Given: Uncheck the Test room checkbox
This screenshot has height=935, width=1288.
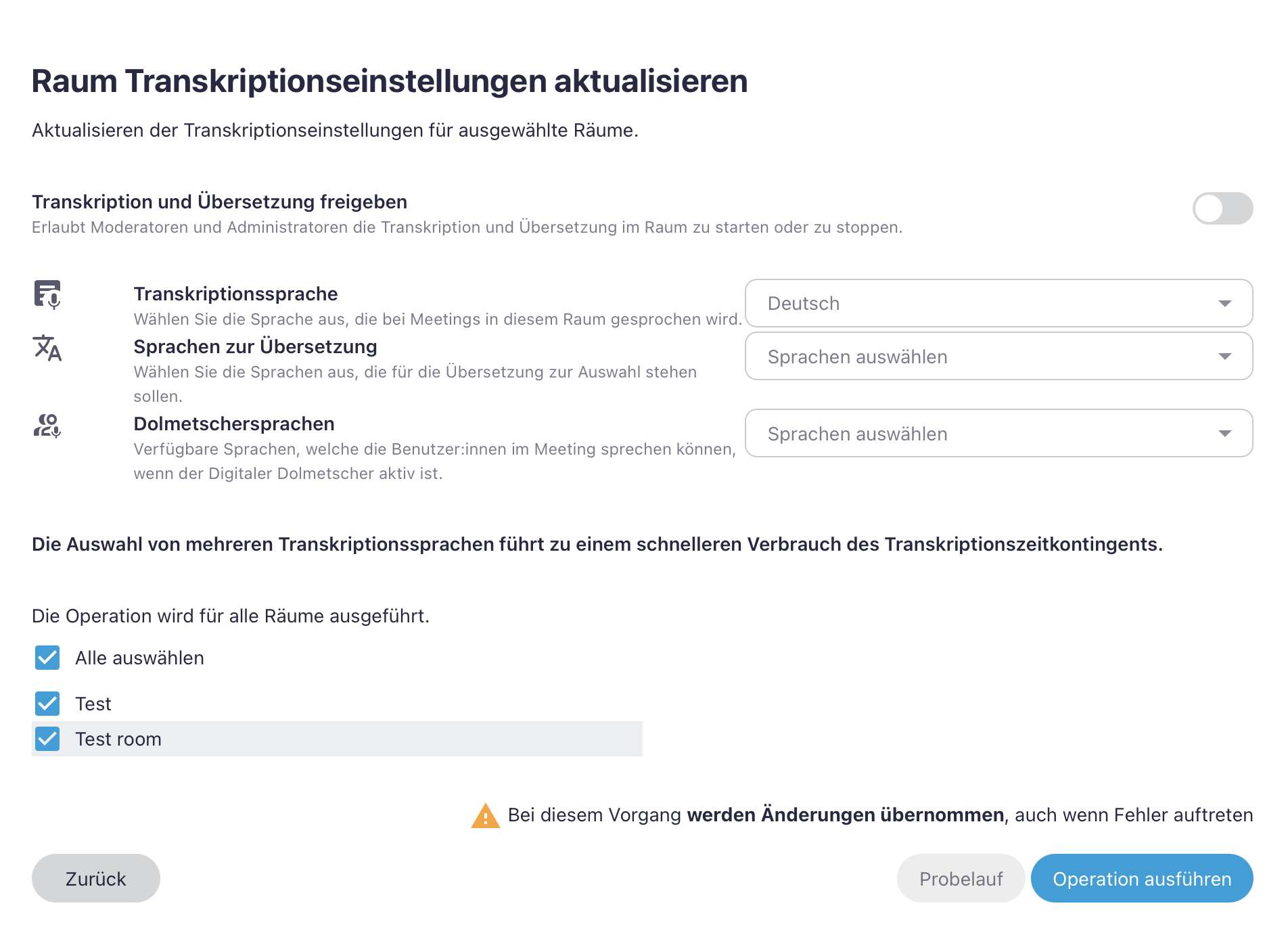Looking at the screenshot, I should point(46,738).
